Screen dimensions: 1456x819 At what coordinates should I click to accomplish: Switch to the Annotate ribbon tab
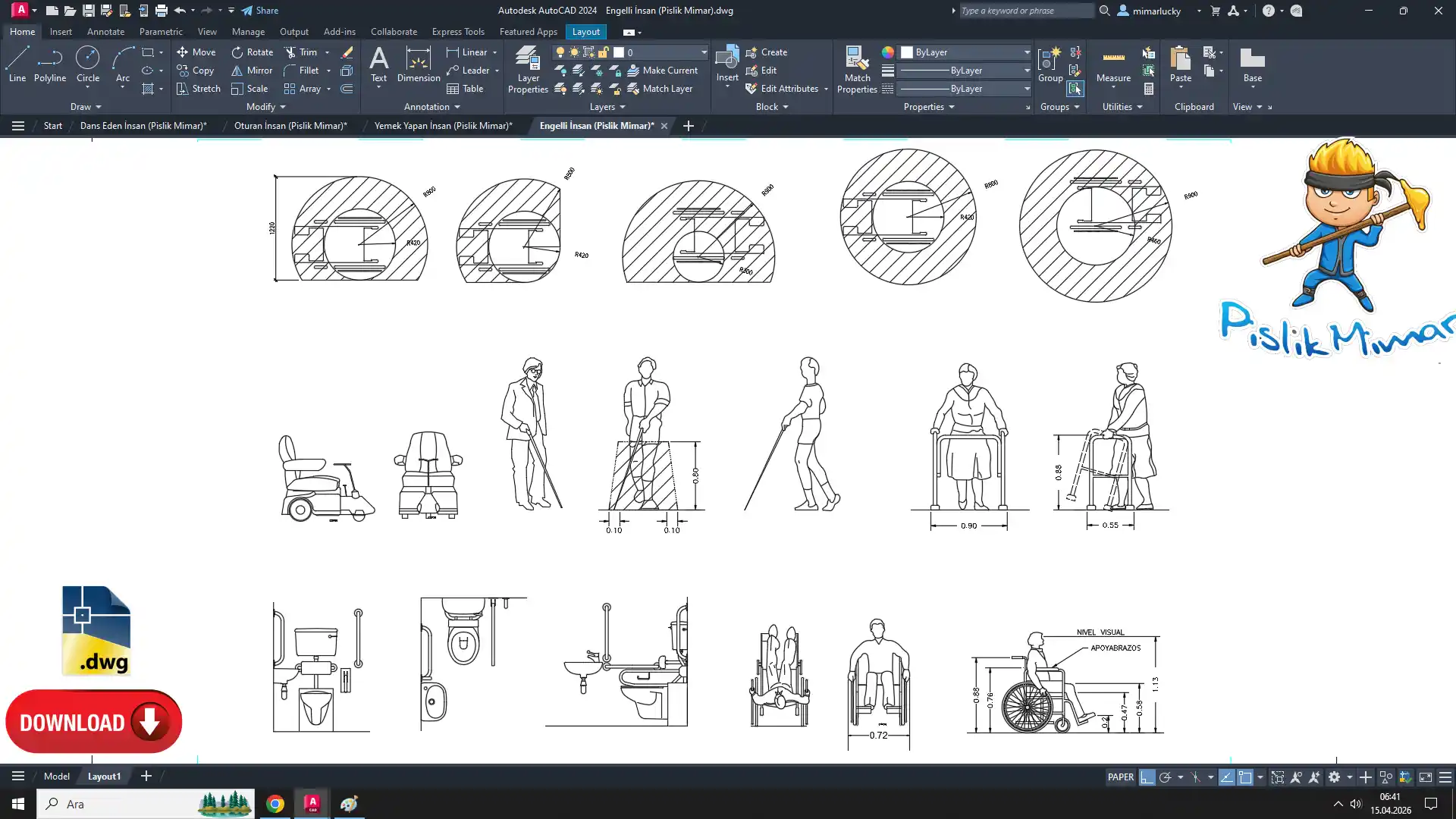(x=105, y=32)
